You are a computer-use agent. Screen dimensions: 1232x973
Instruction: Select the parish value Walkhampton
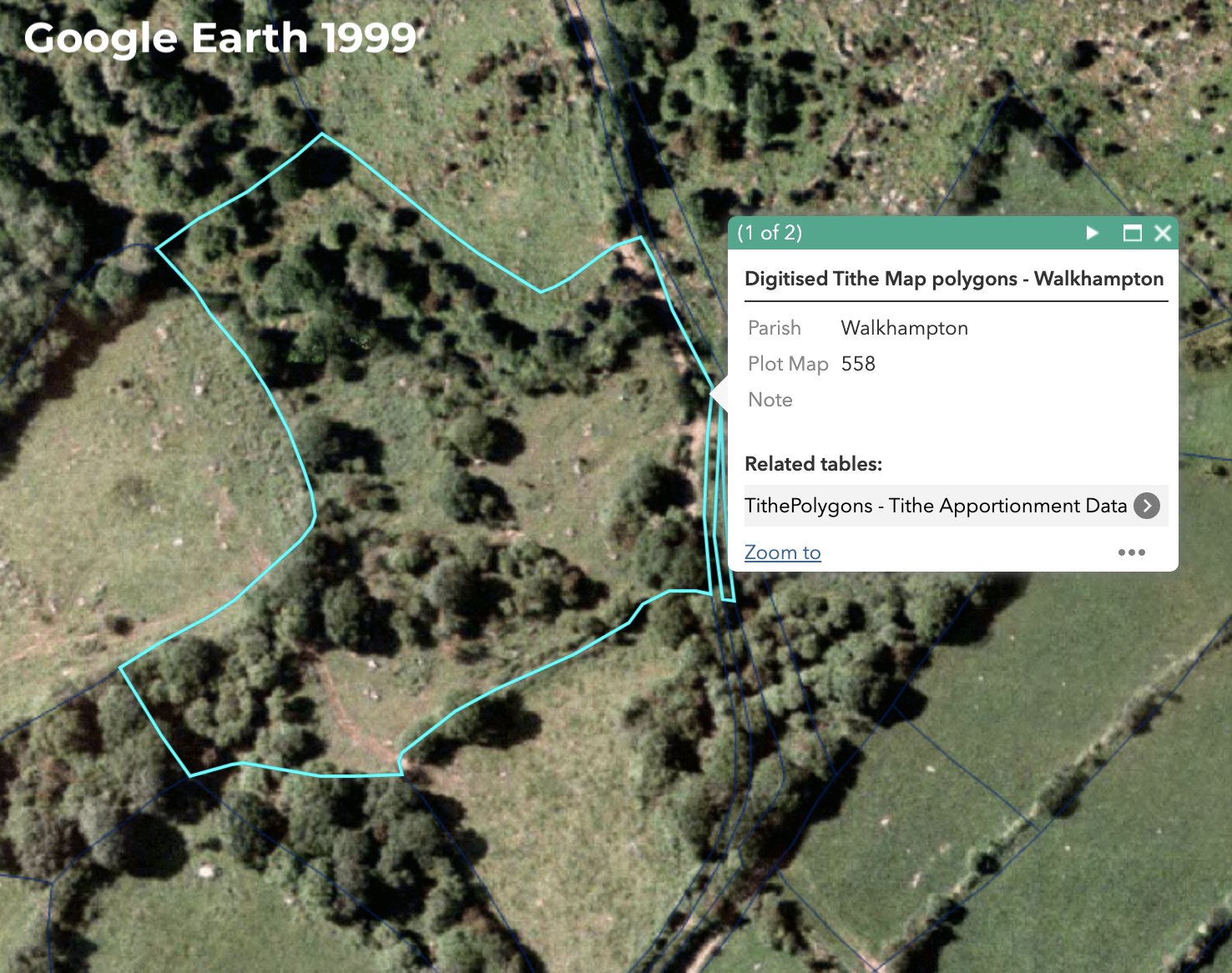click(905, 328)
